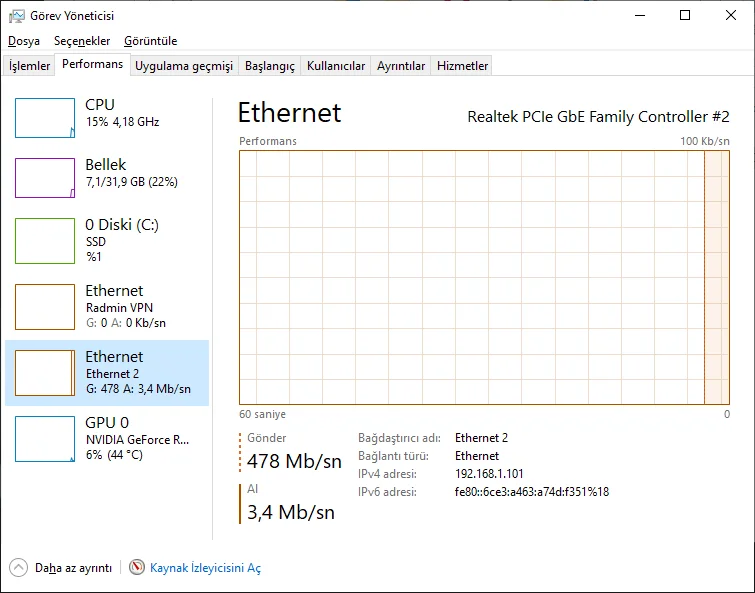Switch to the Hizmetler tab
The image size is (755, 593).
pyautogui.click(x=463, y=66)
